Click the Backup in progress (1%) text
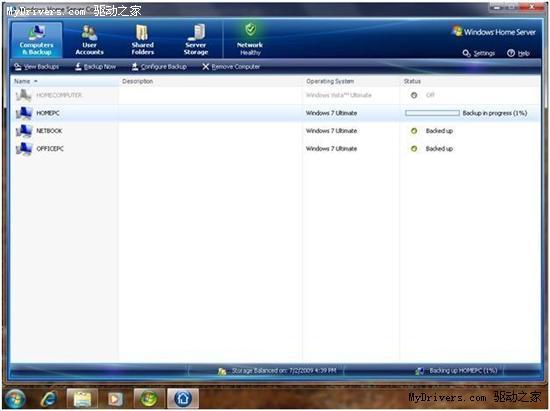Viewport: 550px width, 411px height. pos(495,113)
